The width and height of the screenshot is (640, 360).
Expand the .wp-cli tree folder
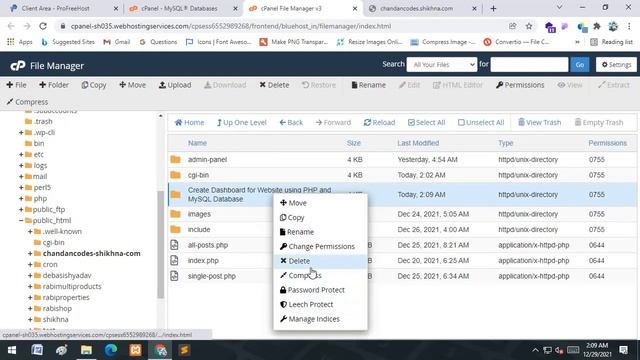pos(21,132)
